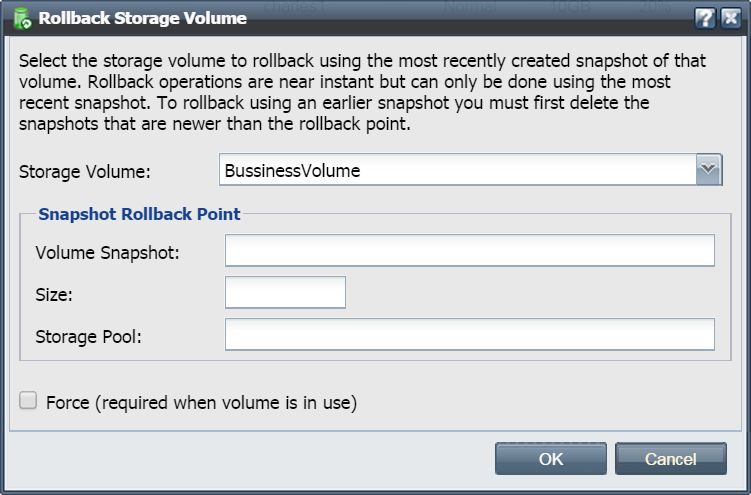Click the Cancel button
The width and height of the screenshot is (751, 495).
tap(671, 459)
